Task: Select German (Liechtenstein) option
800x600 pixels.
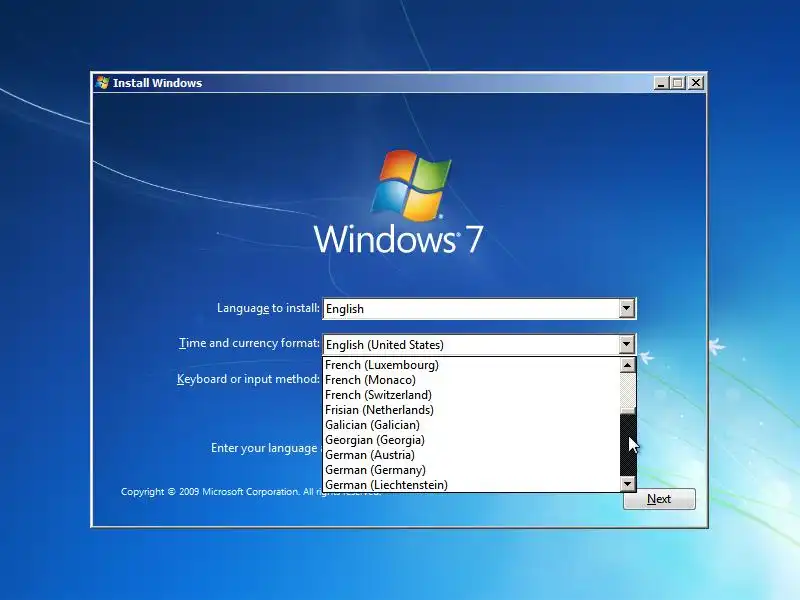Action: (471, 485)
